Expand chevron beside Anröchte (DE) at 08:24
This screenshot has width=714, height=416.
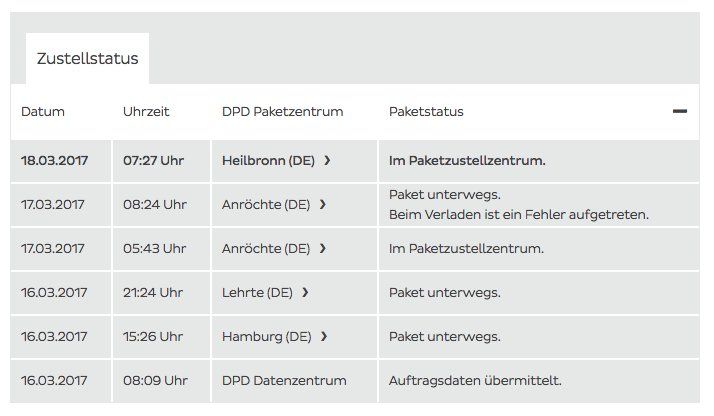click(323, 204)
